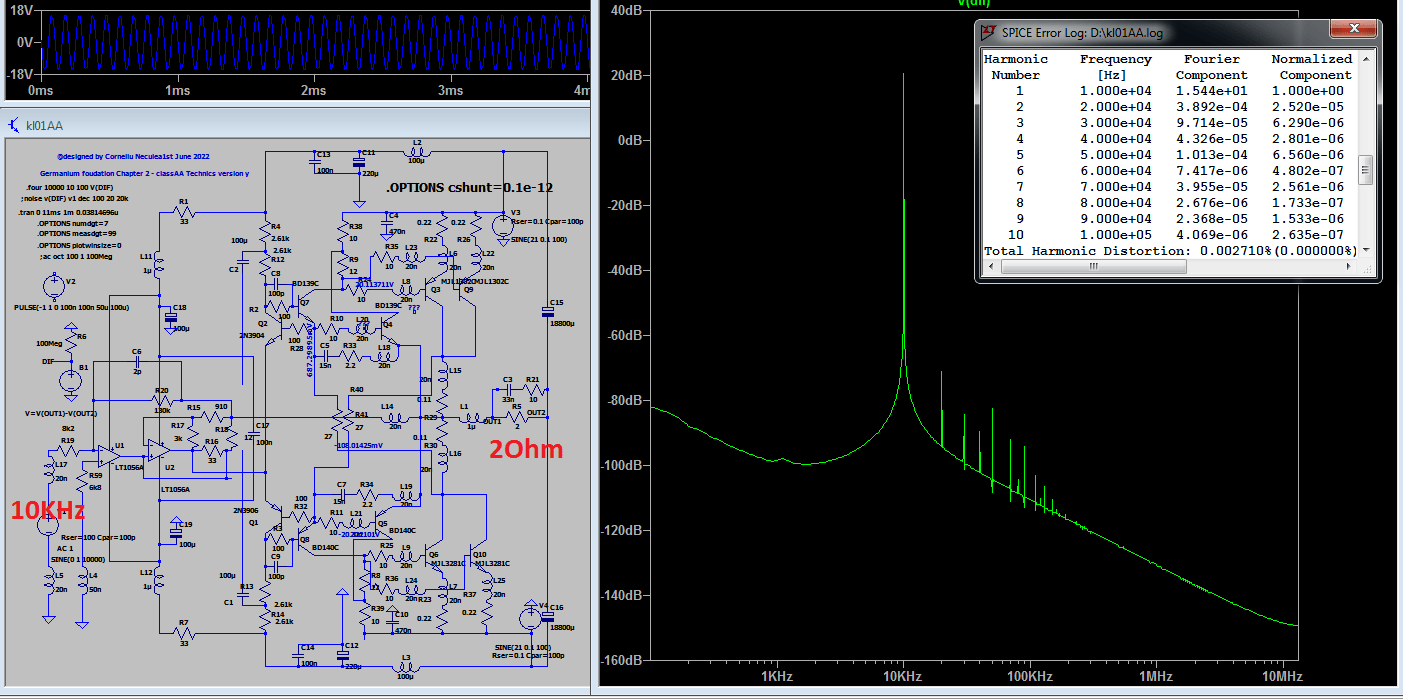Viewport: 1403px width, 700px height.
Task: Click the red '10KHz' annotation in schematic
Action: tap(47, 510)
